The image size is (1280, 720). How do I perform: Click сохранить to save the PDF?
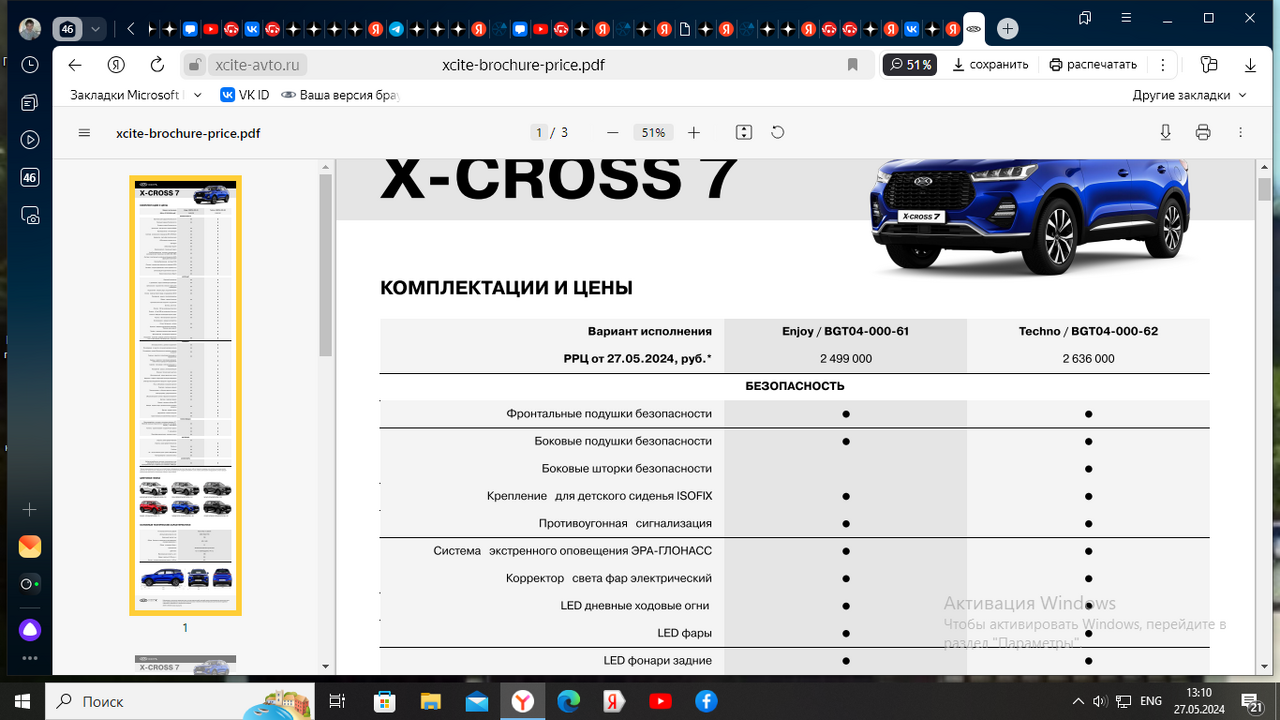point(990,65)
